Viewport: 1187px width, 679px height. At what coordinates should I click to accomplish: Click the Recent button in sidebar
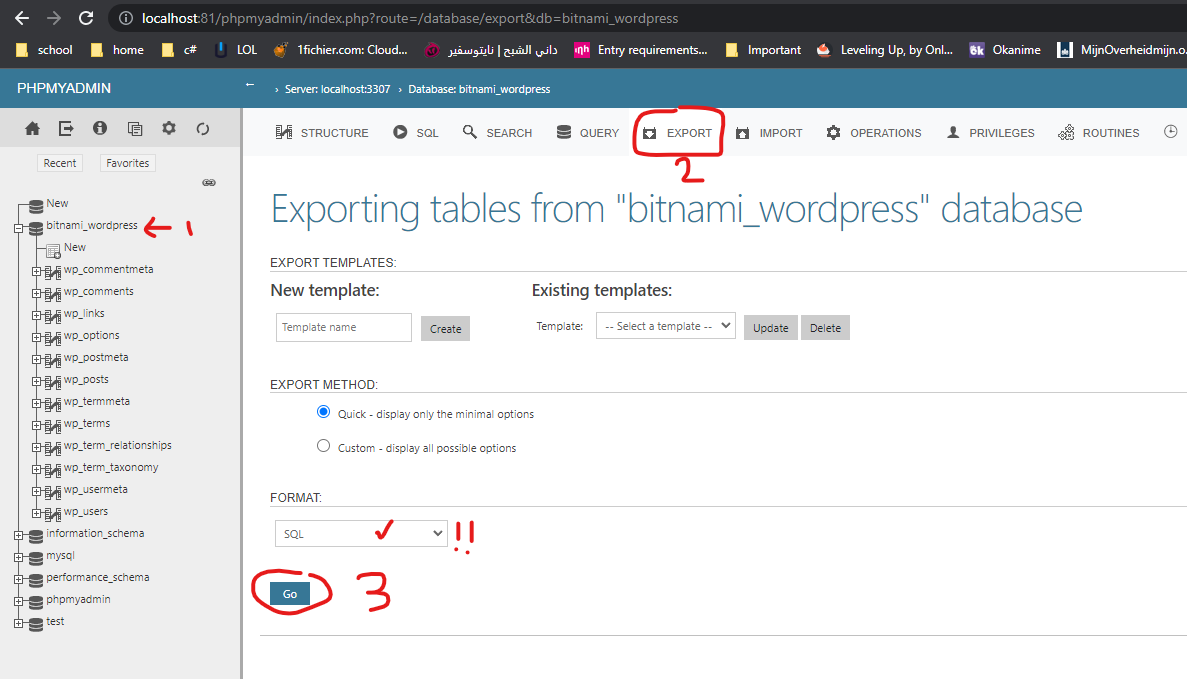[60, 163]
